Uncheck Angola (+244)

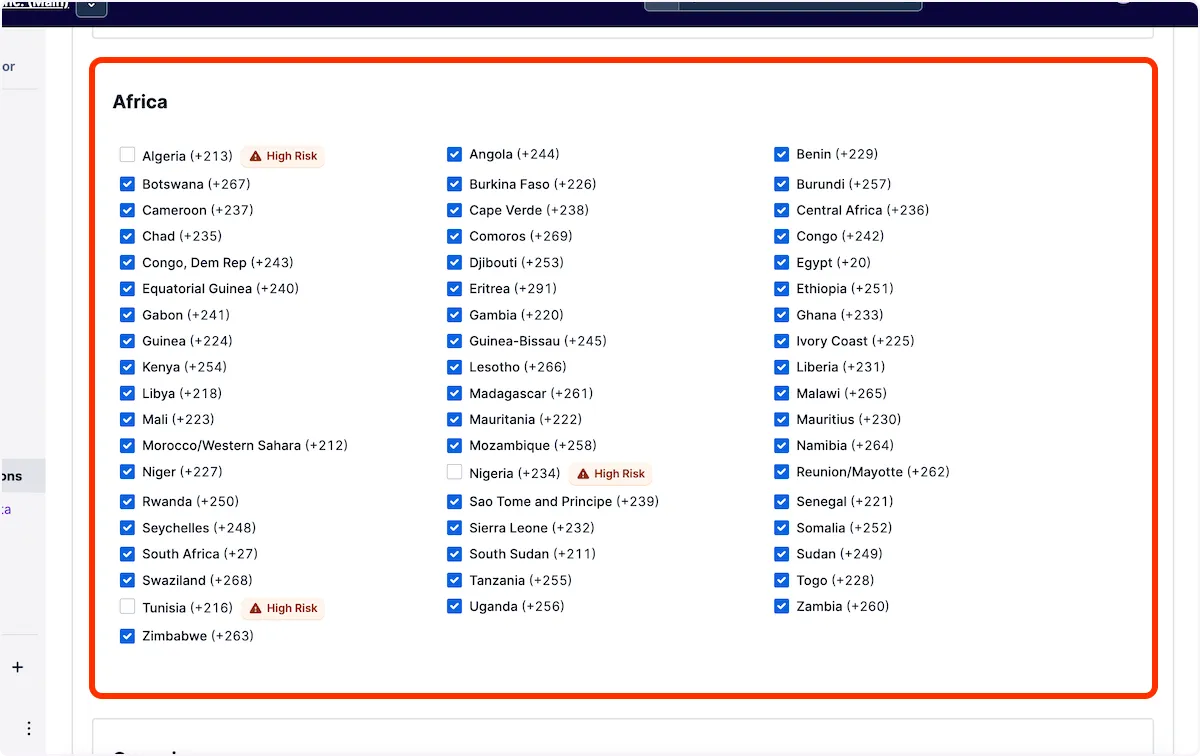pos(454,154)
